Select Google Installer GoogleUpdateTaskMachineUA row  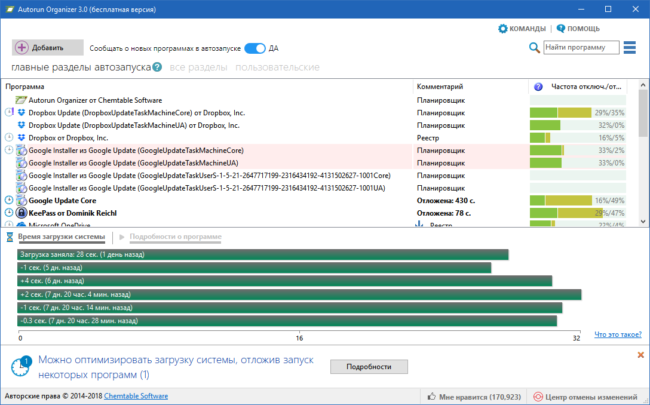tap(314, 163)
